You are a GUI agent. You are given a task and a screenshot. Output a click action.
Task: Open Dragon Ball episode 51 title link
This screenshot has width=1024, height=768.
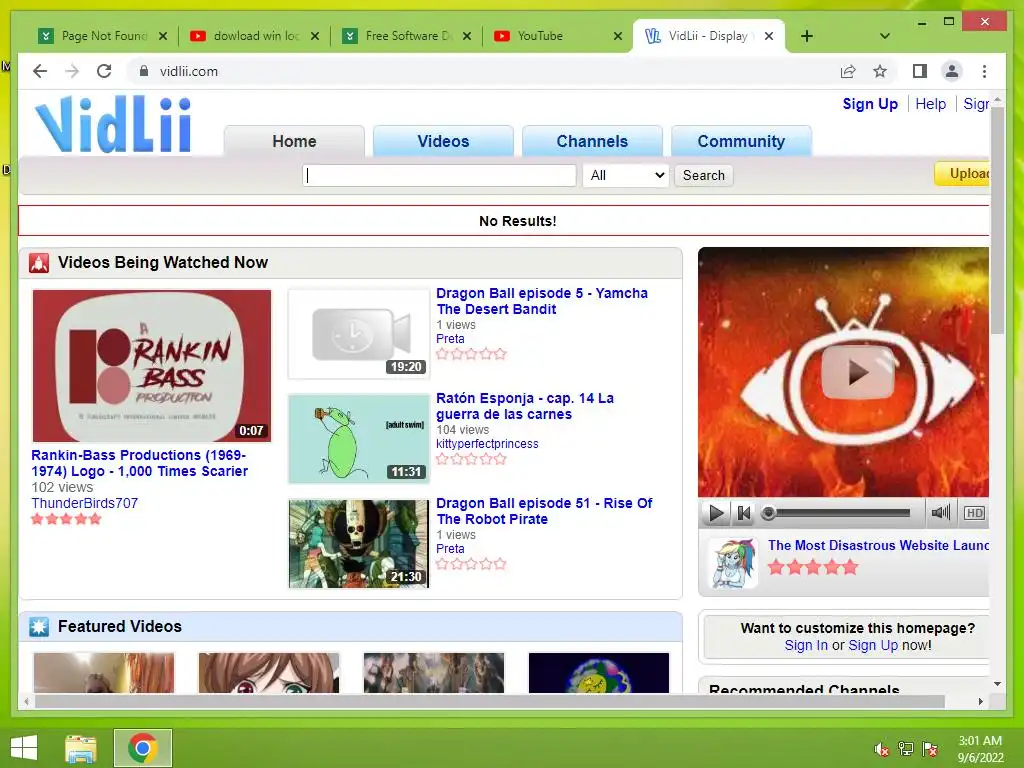(544, 511)
